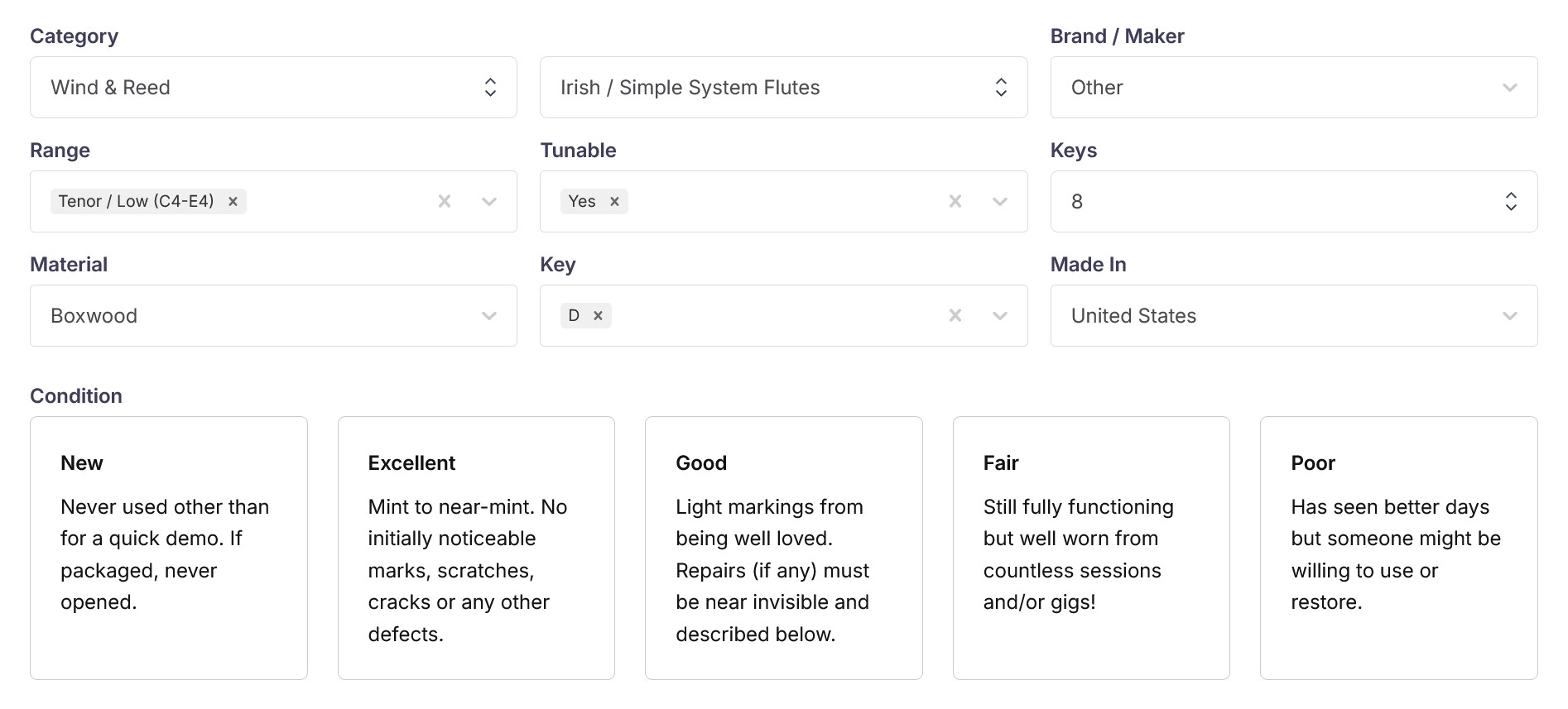Select Fair as the condition

(1091, 548)
